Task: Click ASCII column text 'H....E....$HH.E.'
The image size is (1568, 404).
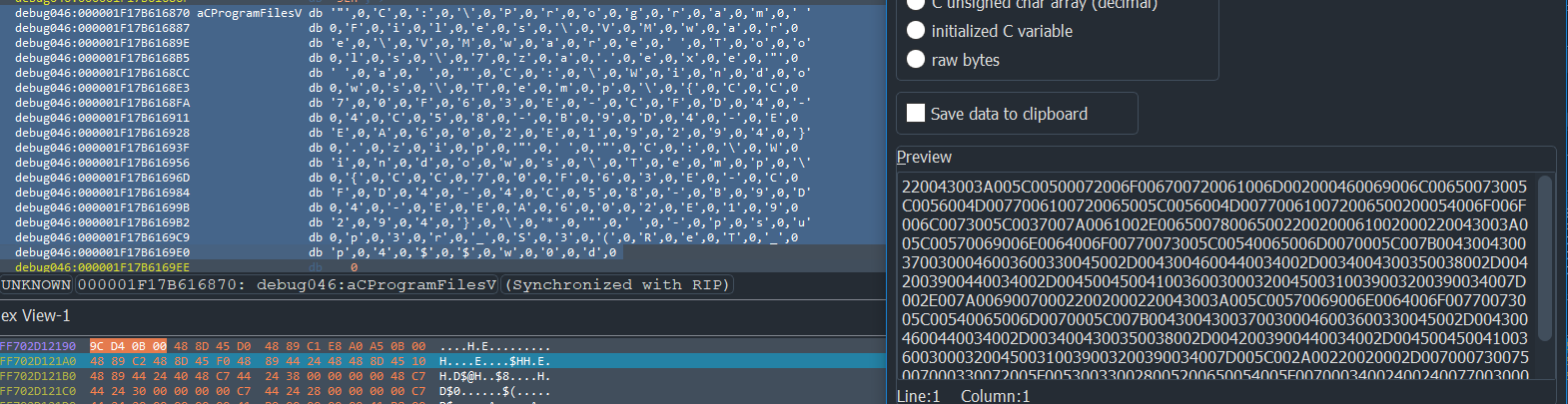Action: [x=494, y=361]
